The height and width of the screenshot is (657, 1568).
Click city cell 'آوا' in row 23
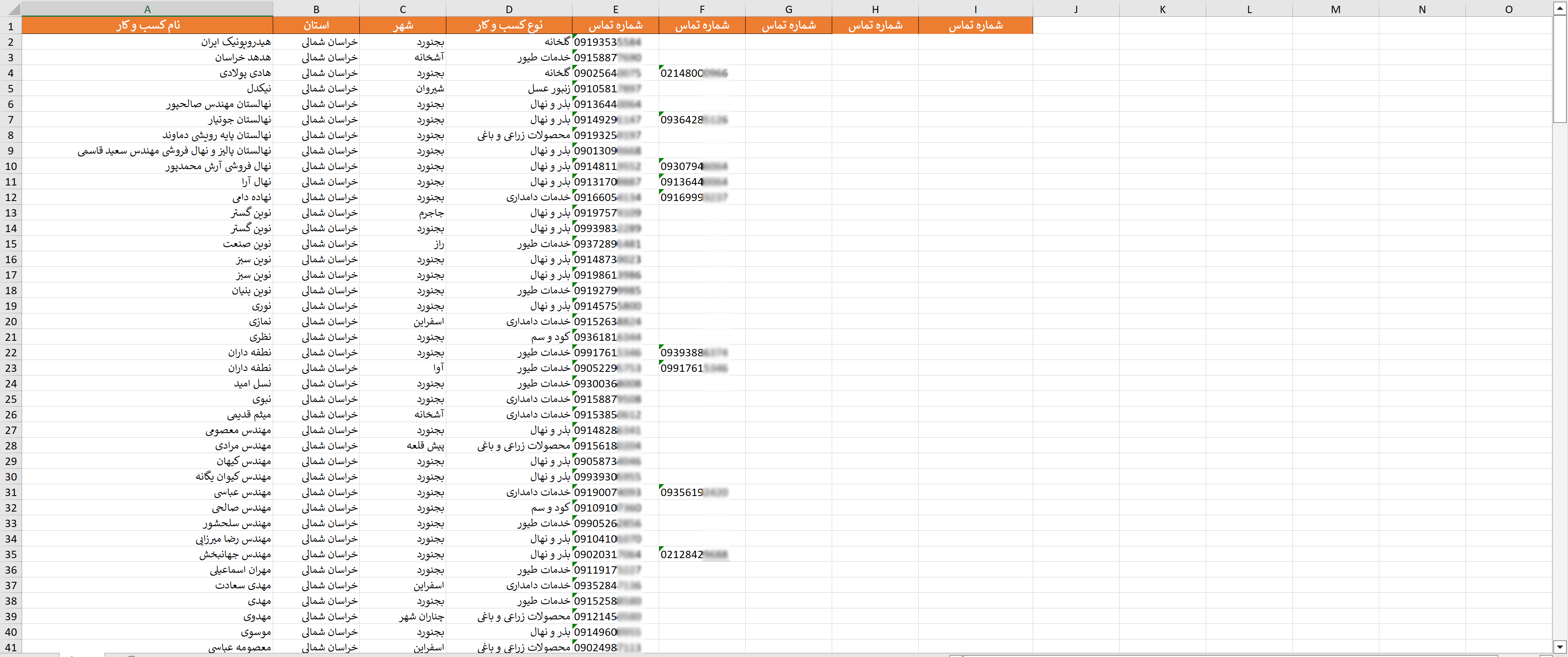tap(402, 368)
